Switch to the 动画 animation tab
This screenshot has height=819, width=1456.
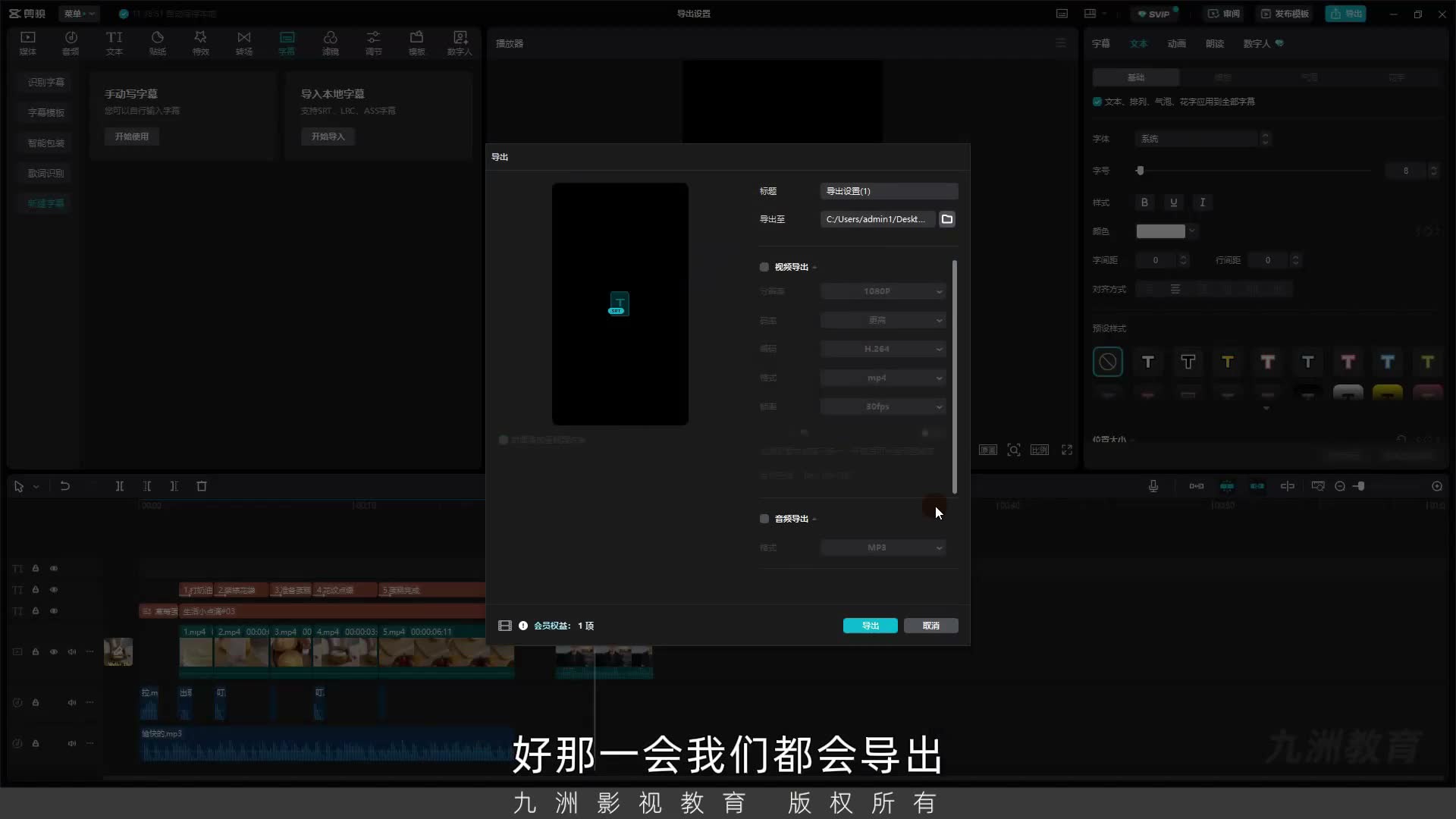click(1177, 43)
